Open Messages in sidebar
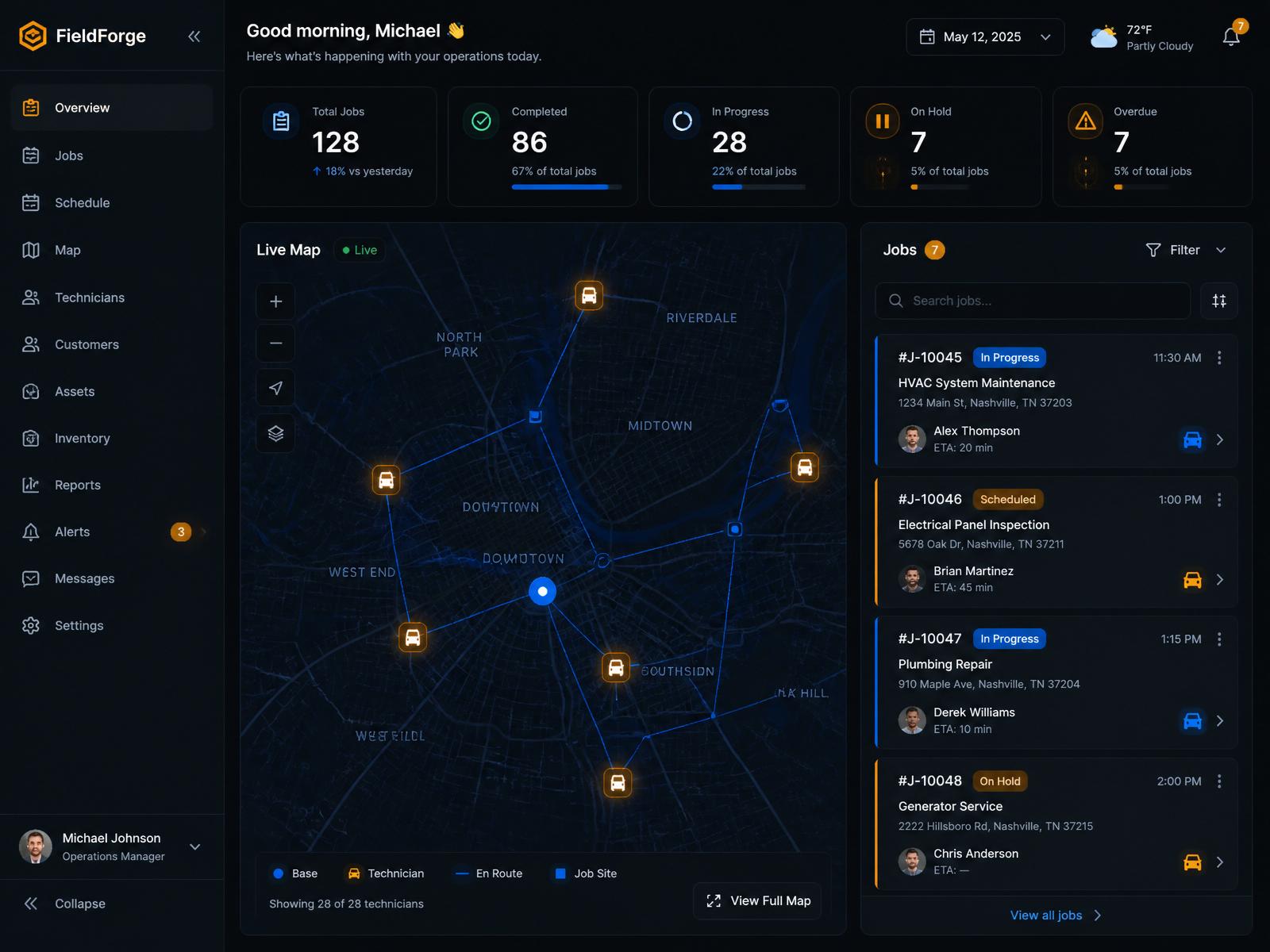This screenshot has width=1270, height=952. (112, 578)
